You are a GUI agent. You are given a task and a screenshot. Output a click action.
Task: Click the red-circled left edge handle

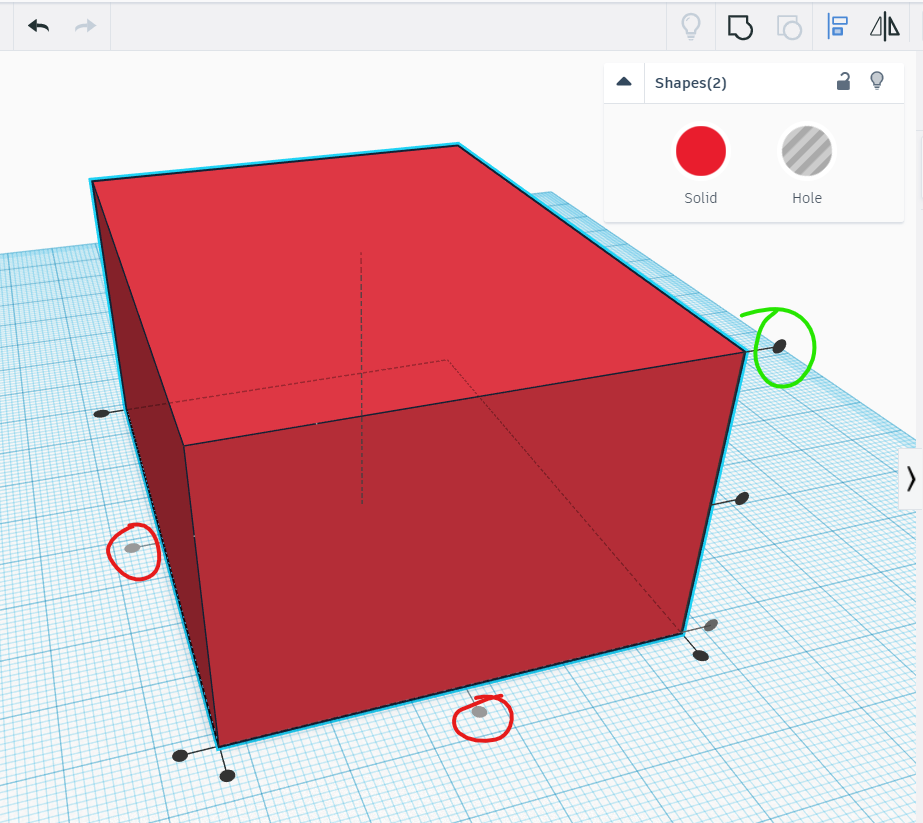click(131, 547)
